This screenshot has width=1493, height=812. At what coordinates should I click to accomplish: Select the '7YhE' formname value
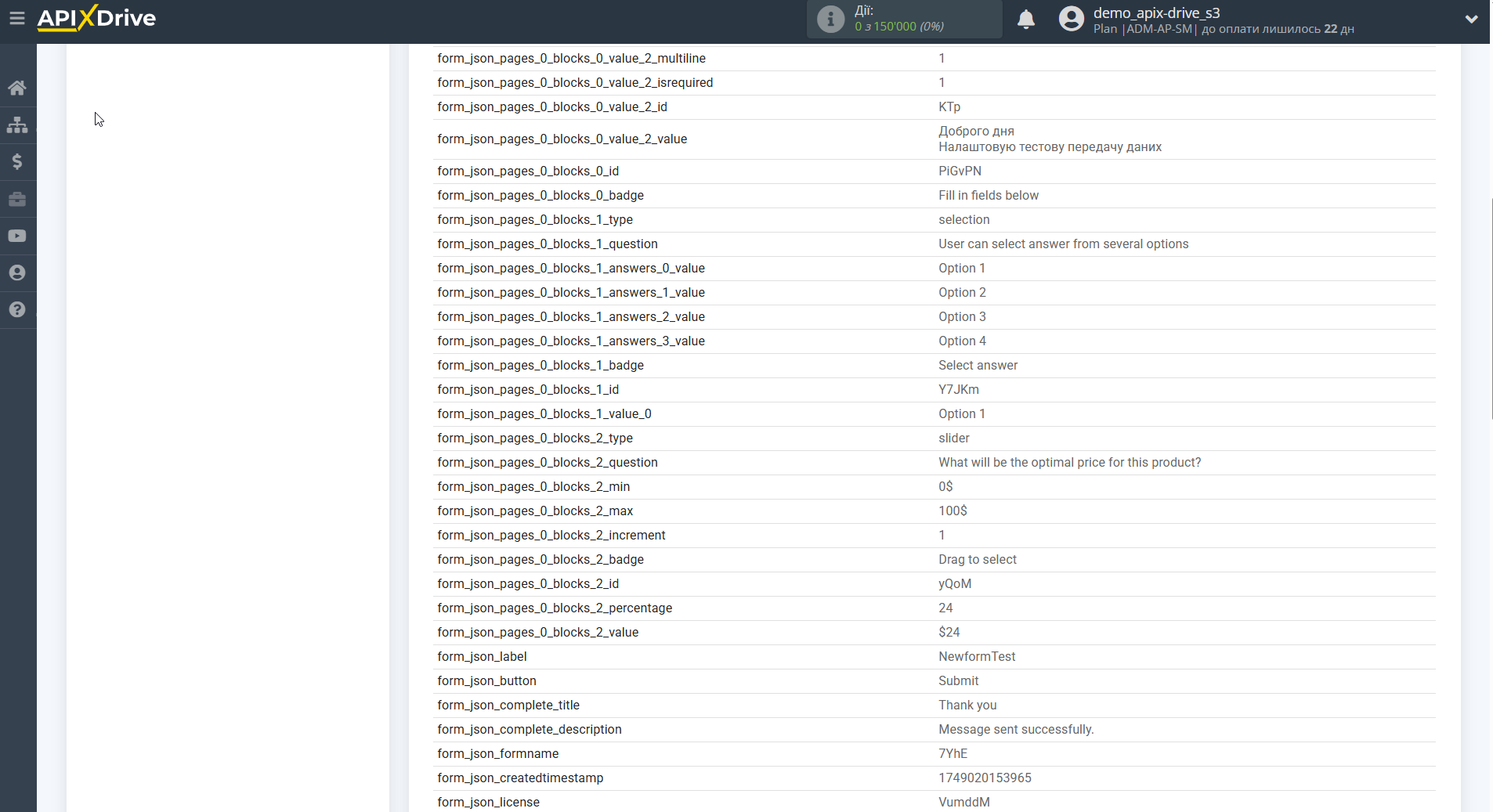(x=953, y=754)
